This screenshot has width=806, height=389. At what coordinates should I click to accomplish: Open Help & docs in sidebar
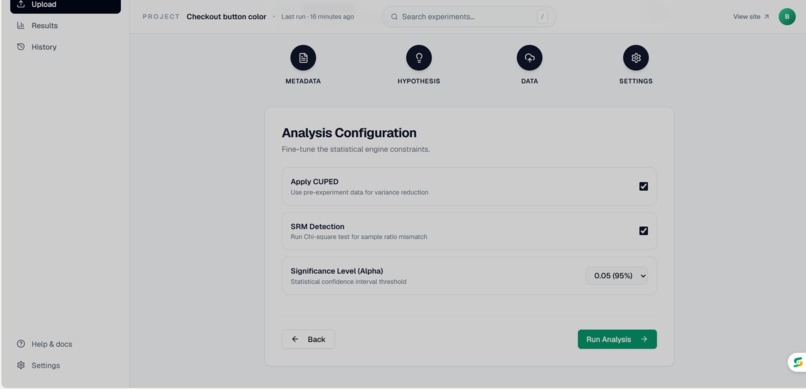66,344
